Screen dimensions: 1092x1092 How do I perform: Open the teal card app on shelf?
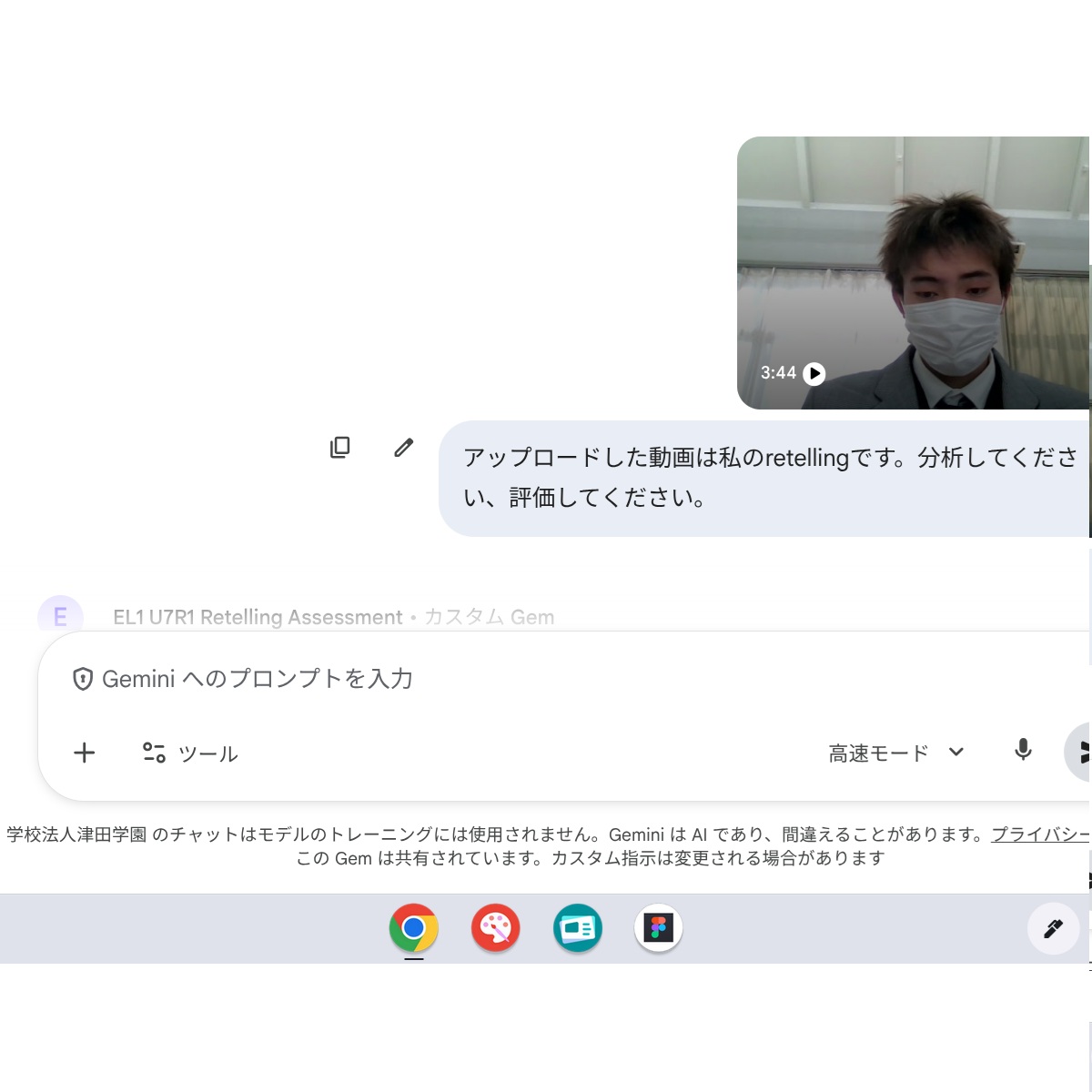click(x=578, y=928)
